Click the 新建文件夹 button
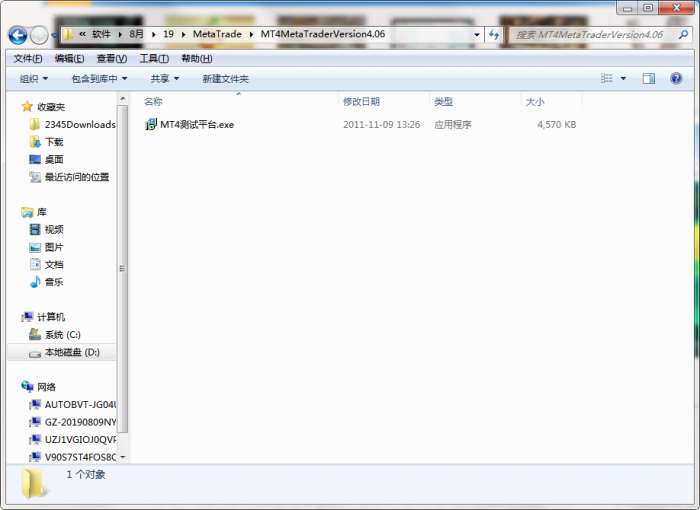 coord(225,79)
